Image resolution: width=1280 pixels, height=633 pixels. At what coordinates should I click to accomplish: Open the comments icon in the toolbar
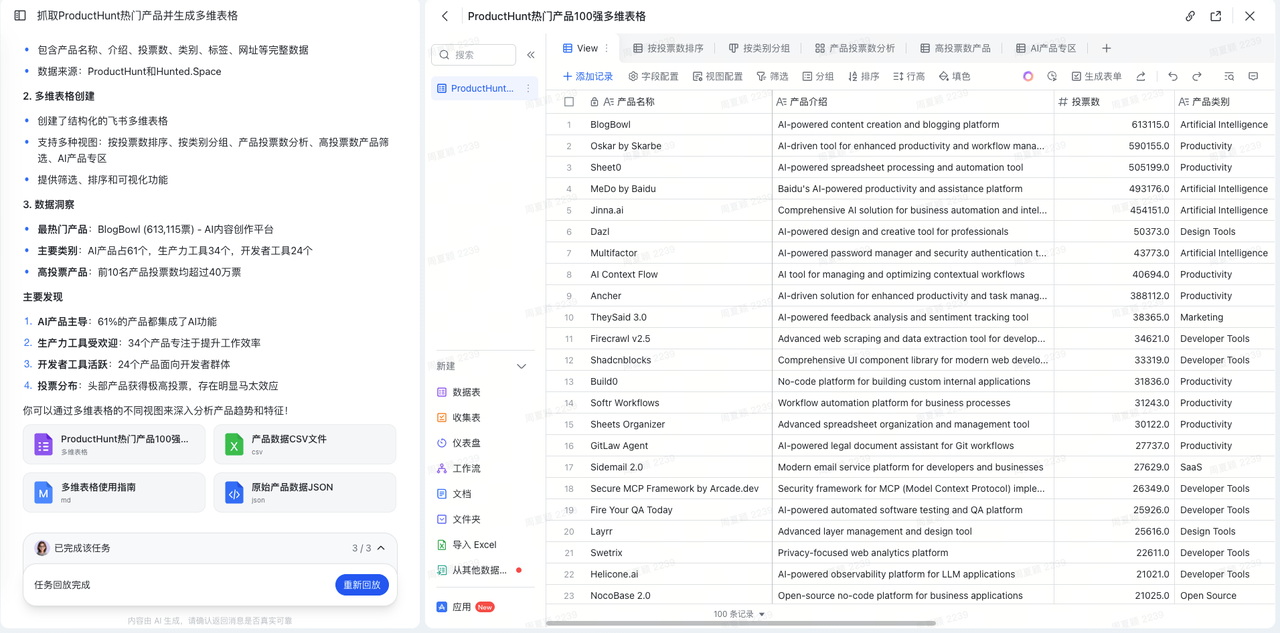1253,76
